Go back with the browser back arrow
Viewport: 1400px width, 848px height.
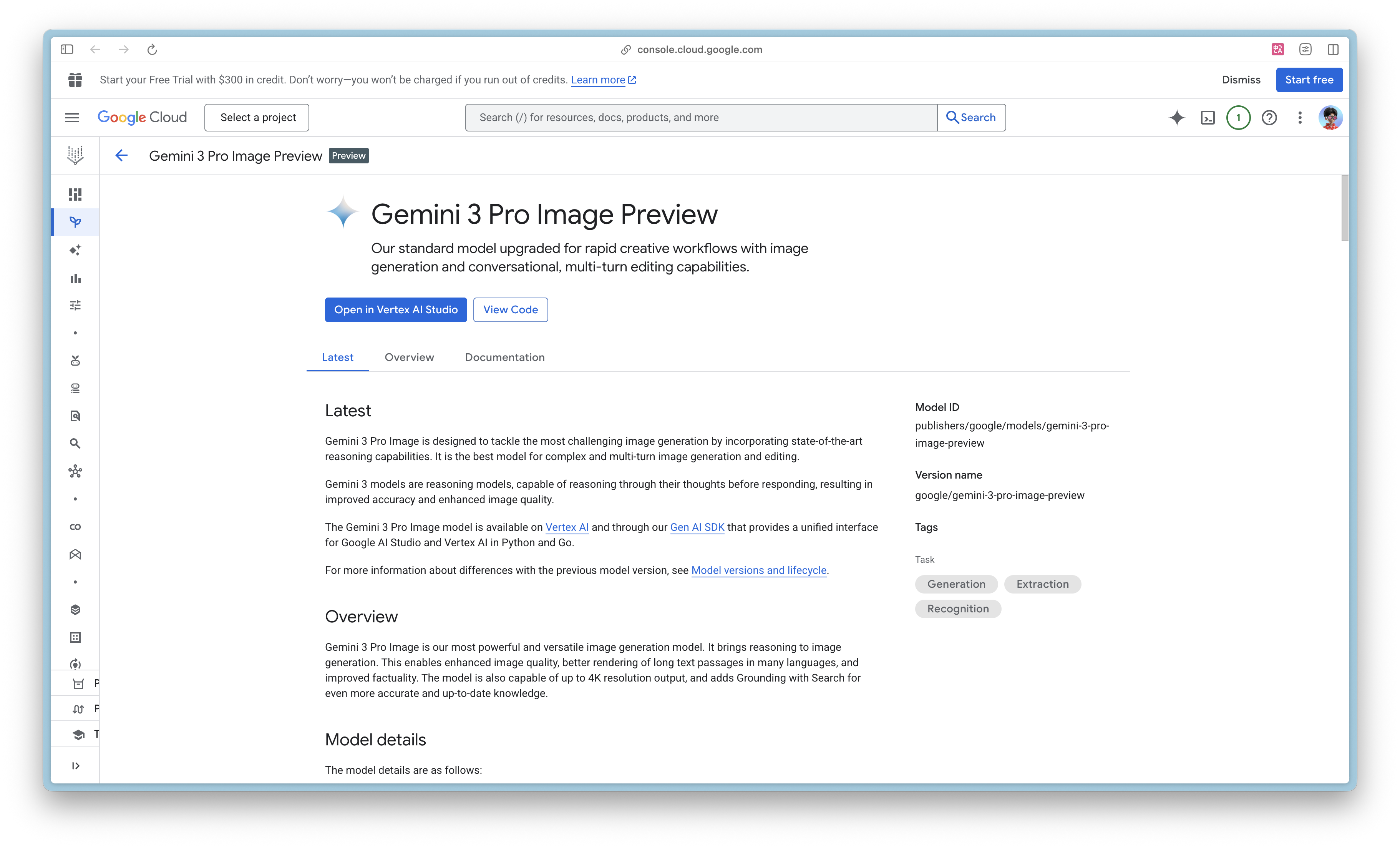(95, 50)
